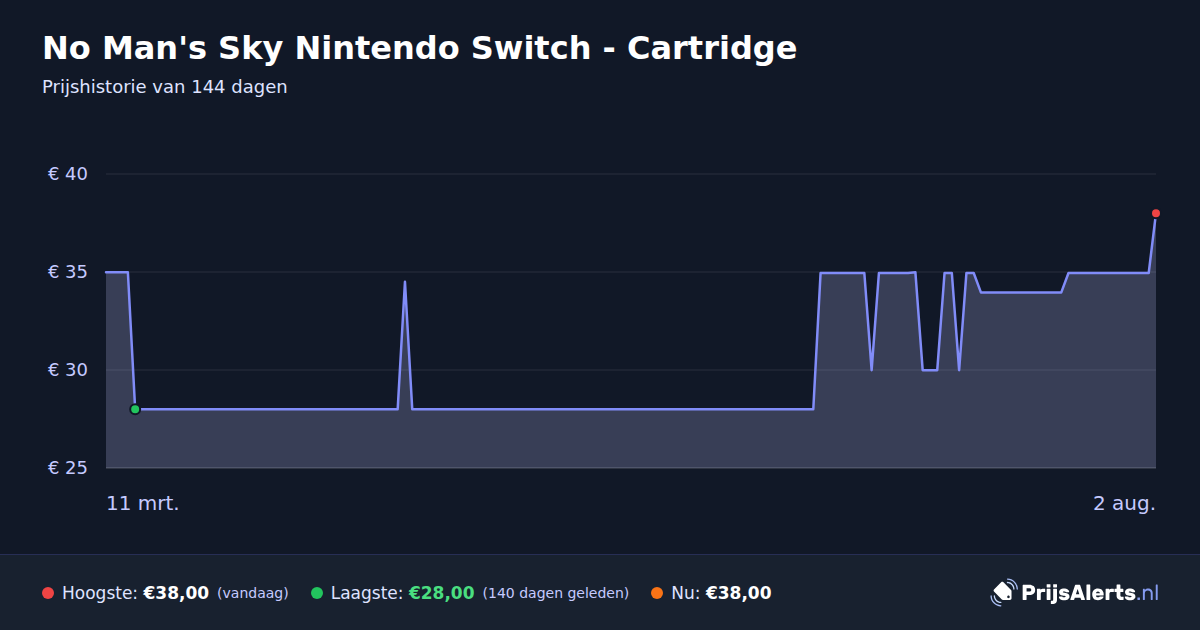
Task: Click the No Man's Sky product title
Action: click(420, 48)
